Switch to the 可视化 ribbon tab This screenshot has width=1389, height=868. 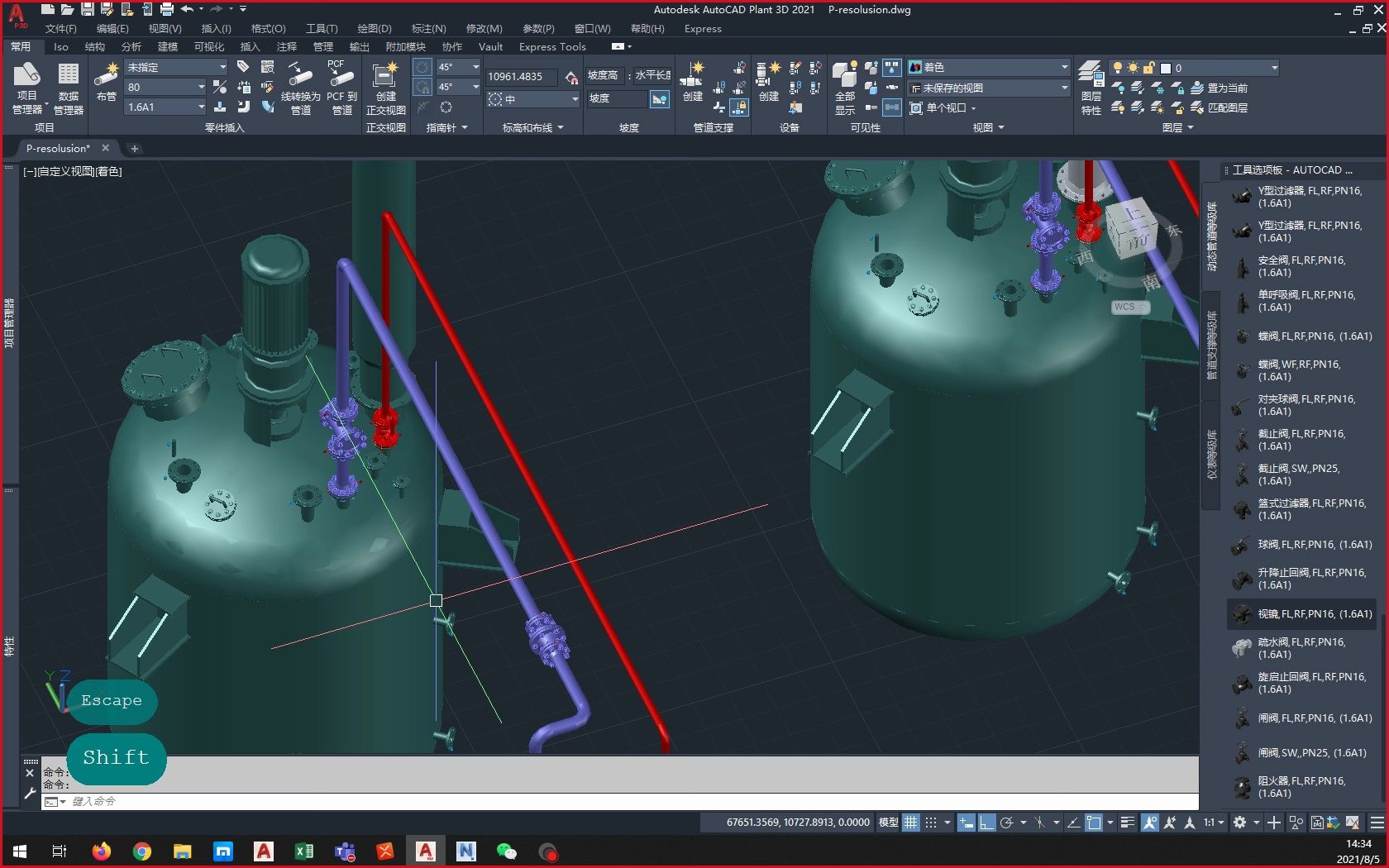coord(208,47)
